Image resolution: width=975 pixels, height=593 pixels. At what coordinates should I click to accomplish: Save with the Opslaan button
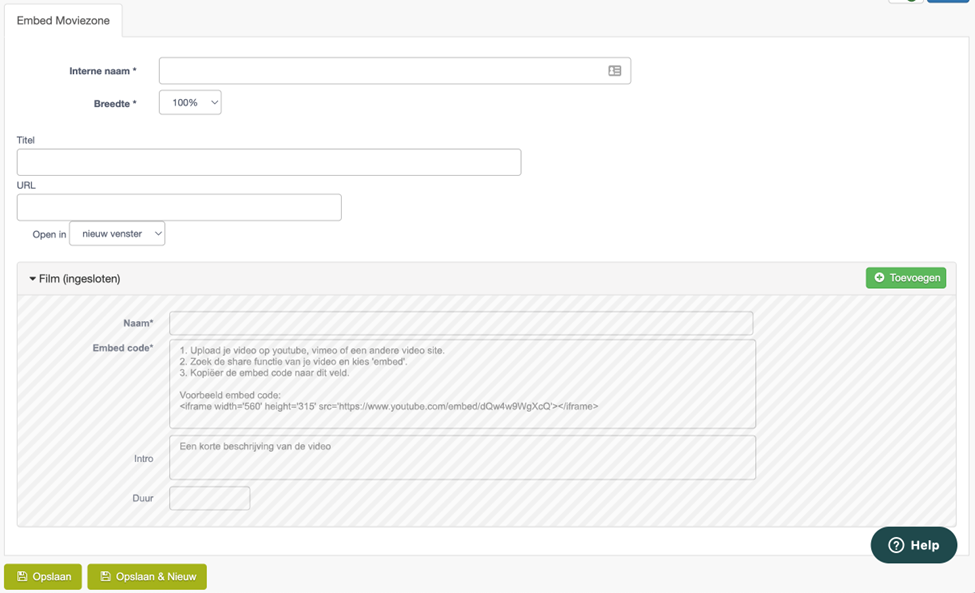[x=43, y=576]
